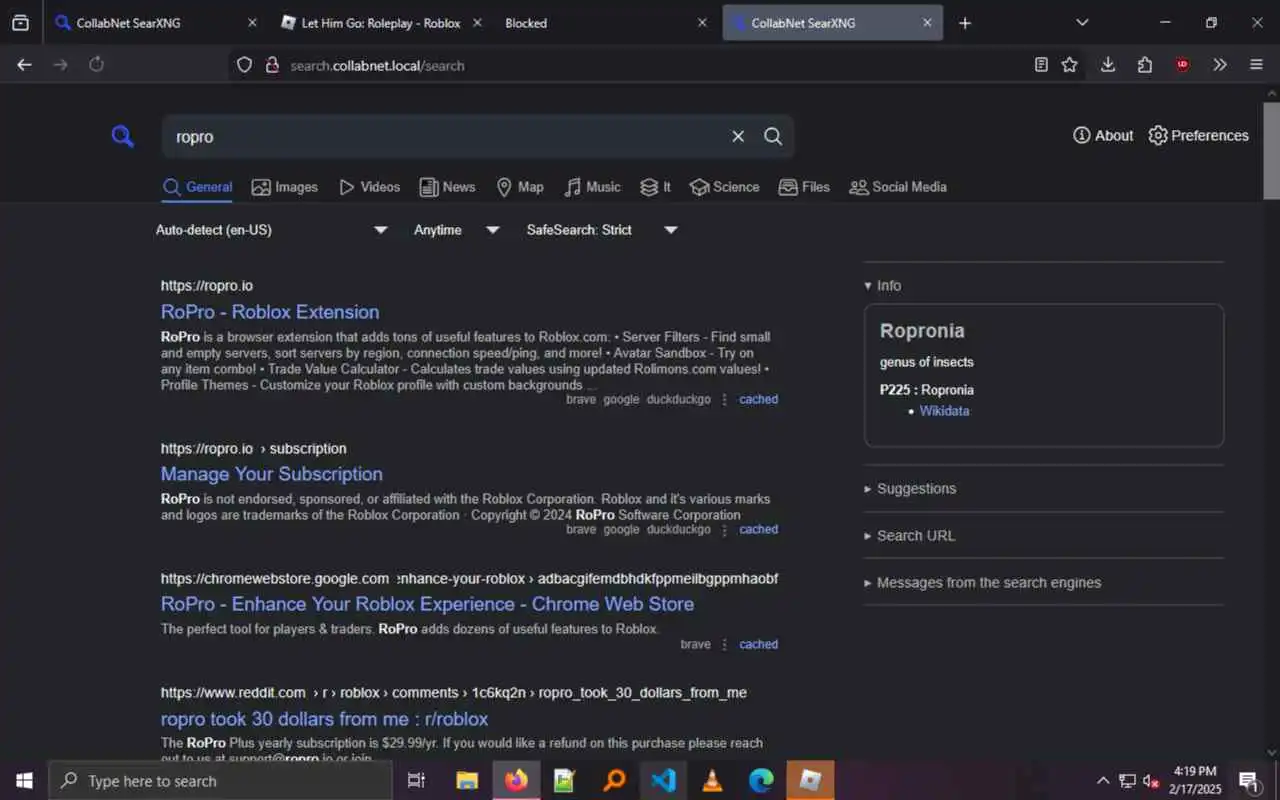Open RoPro Chrome Web Store result link

pyautogui.click(x=427, y=604)
